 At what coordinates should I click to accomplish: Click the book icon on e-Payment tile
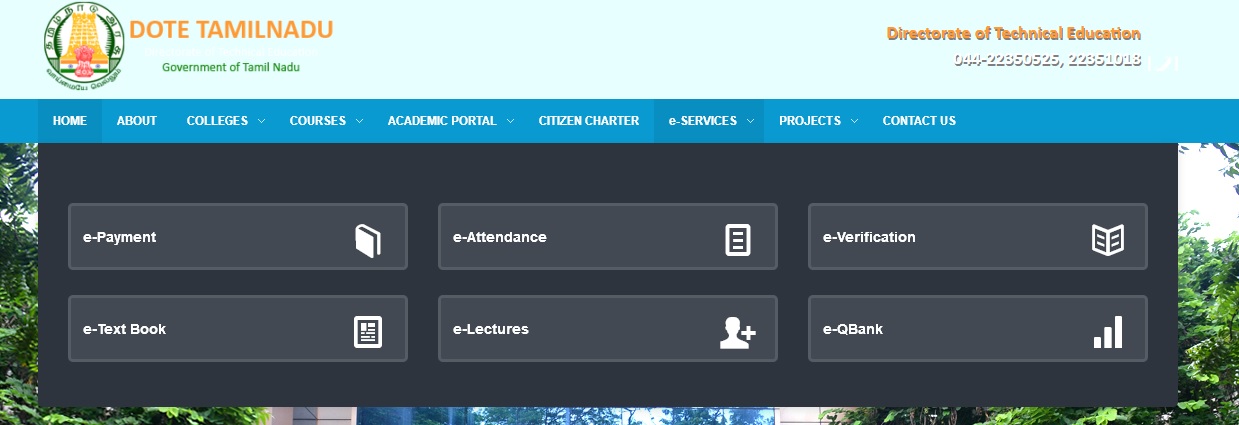tap(368, 241)
